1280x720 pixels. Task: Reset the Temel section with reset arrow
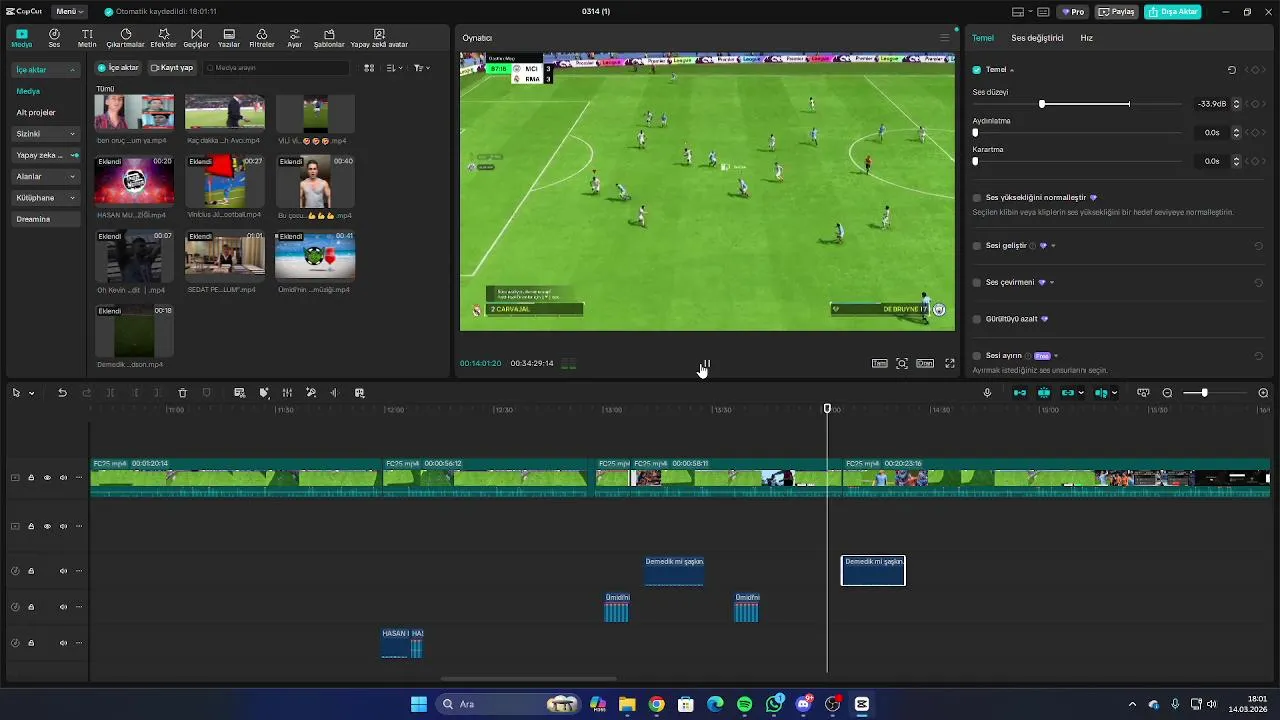1232,70
